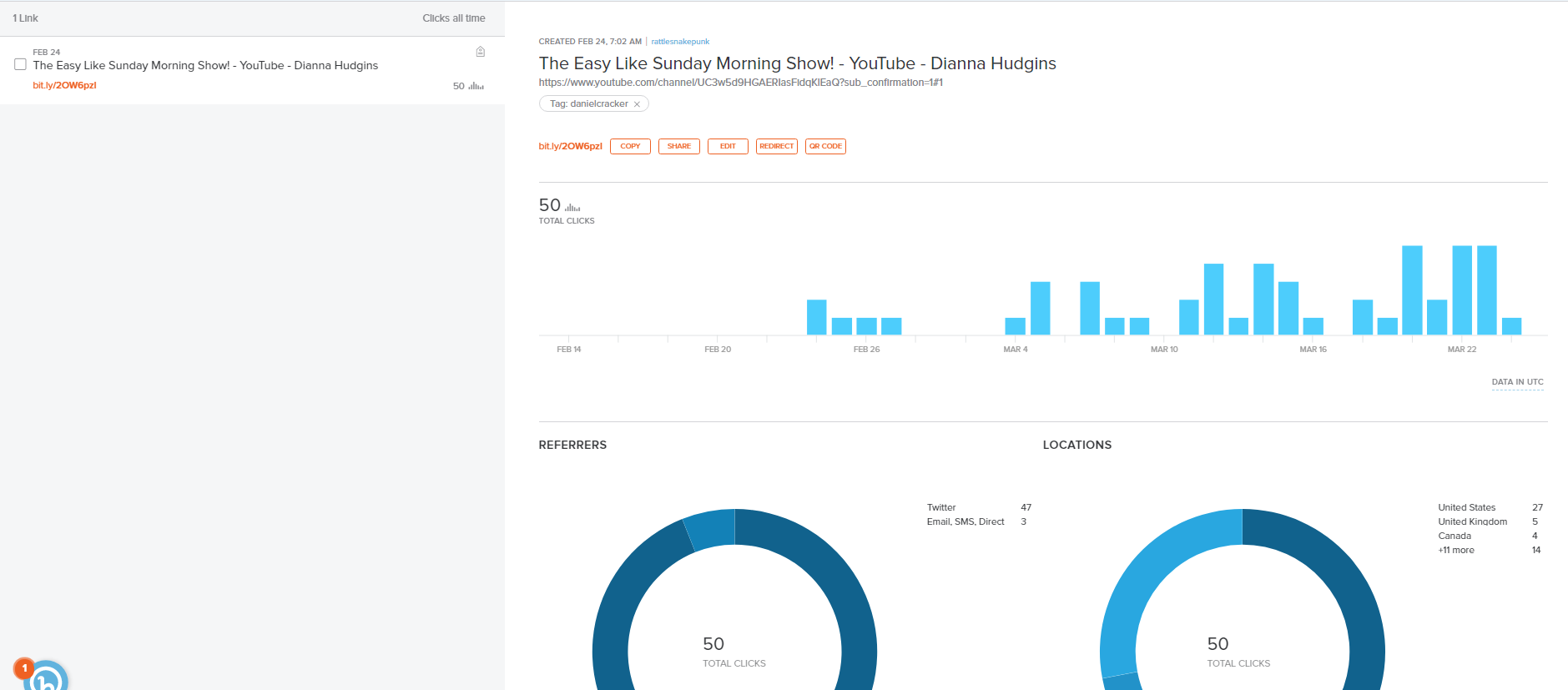Click the Tag: danielcracker chip
The image size is (1568, 690).
coord(593,104)
